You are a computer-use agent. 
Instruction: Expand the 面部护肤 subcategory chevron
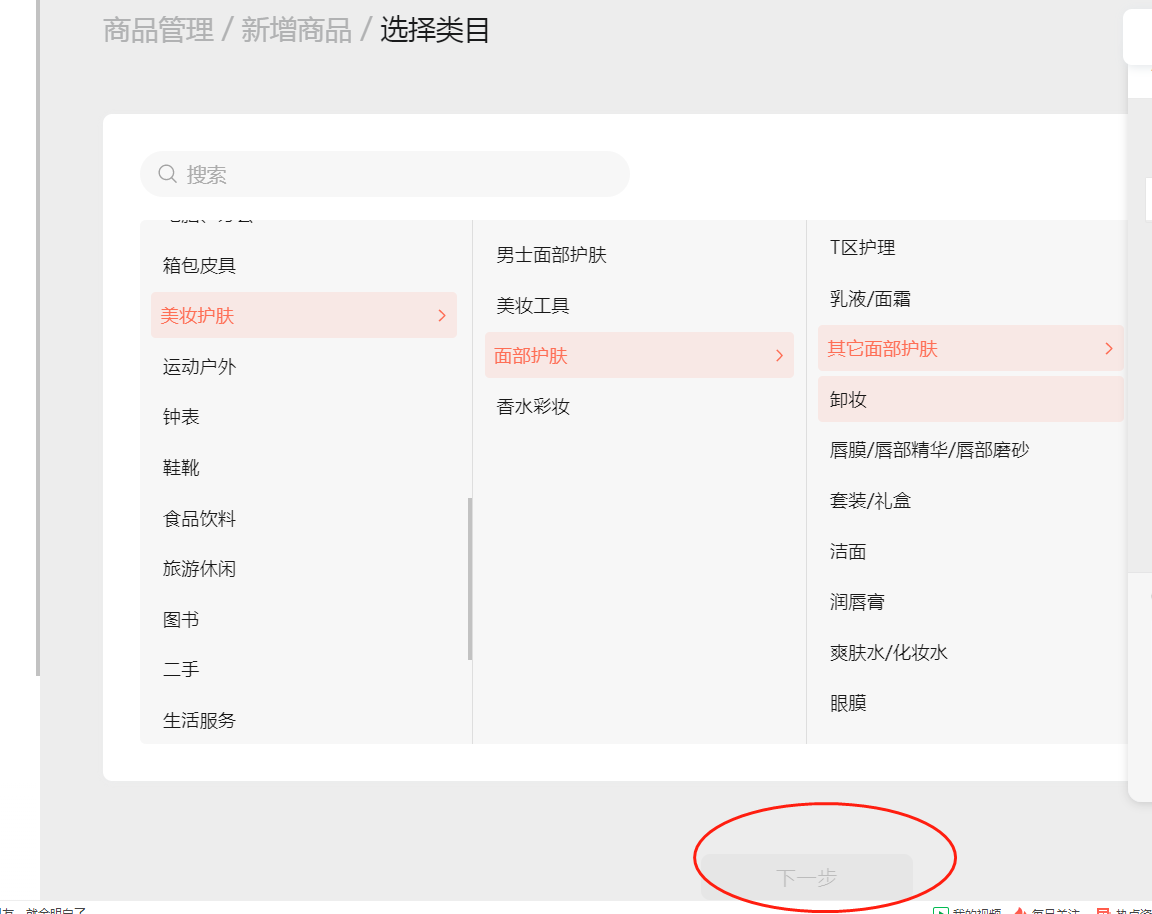click(x=779, y=356)
